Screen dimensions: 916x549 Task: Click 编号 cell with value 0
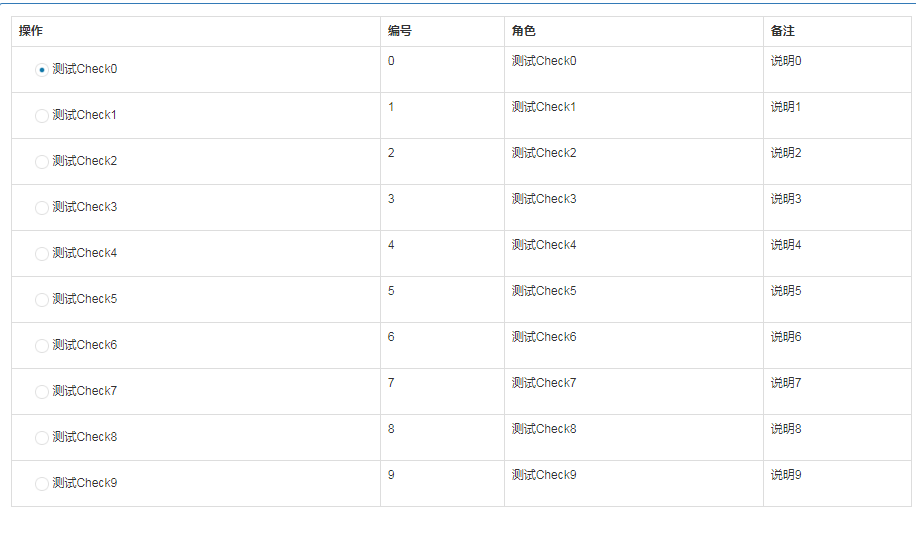coord(442,70)
